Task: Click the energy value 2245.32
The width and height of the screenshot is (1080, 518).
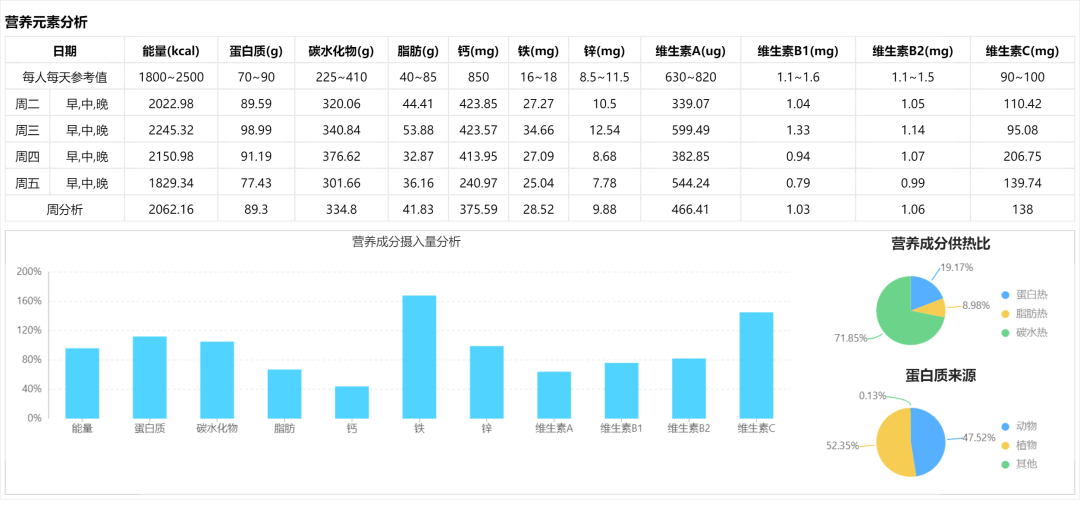Action: [x=171, y=130]
